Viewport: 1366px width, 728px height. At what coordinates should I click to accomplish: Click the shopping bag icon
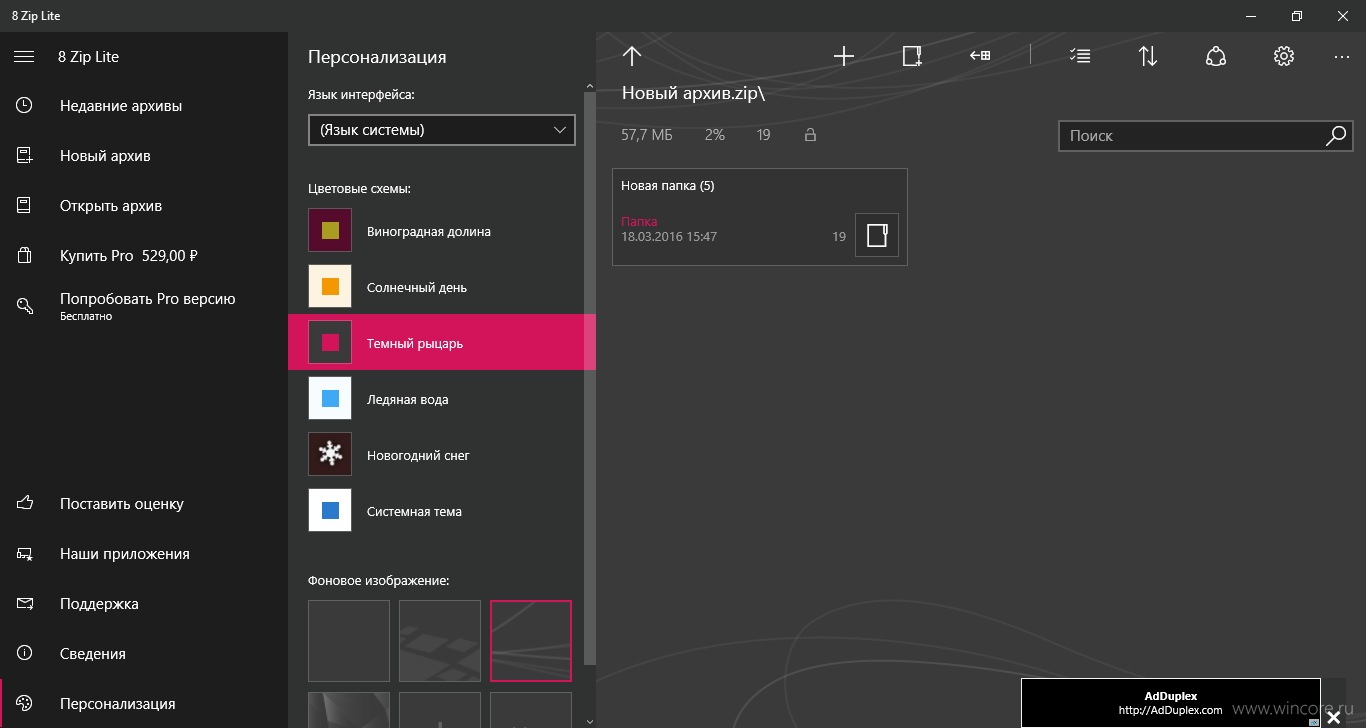coord(25,255)
